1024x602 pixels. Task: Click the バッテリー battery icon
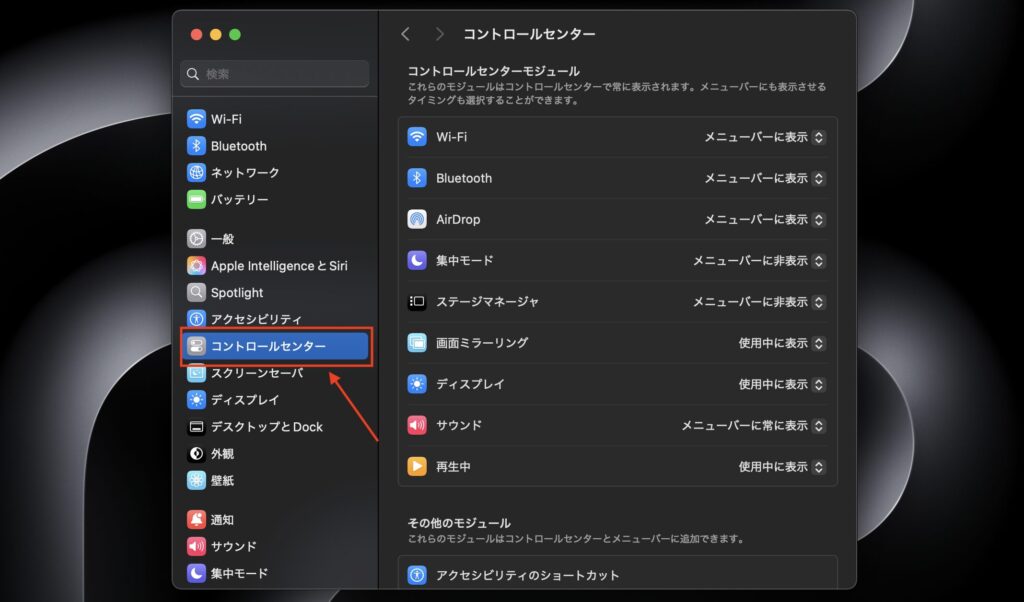coord(196,199)
